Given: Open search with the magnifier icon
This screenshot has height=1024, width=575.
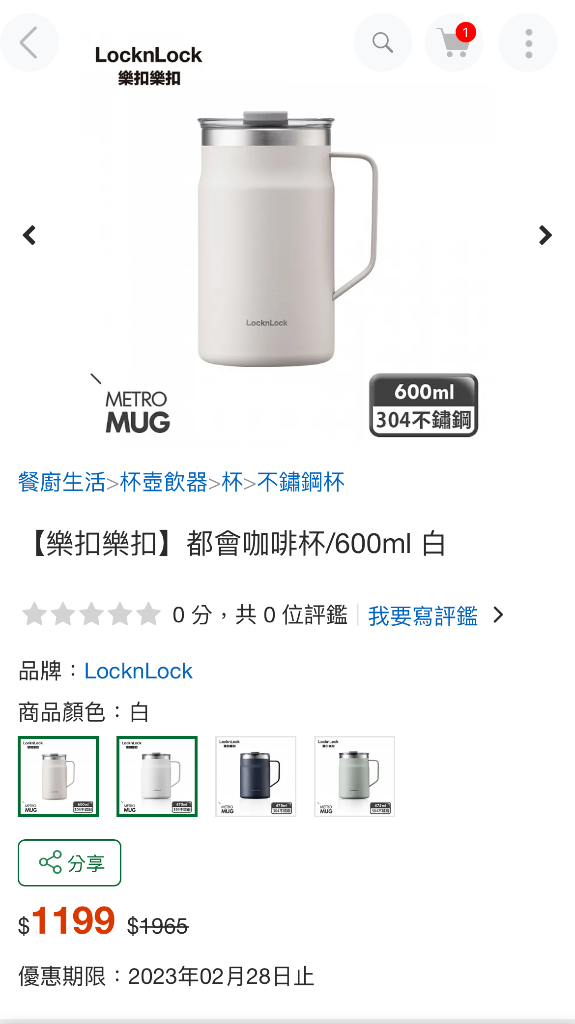Looking at the screenshot, I should coord(382,43).
